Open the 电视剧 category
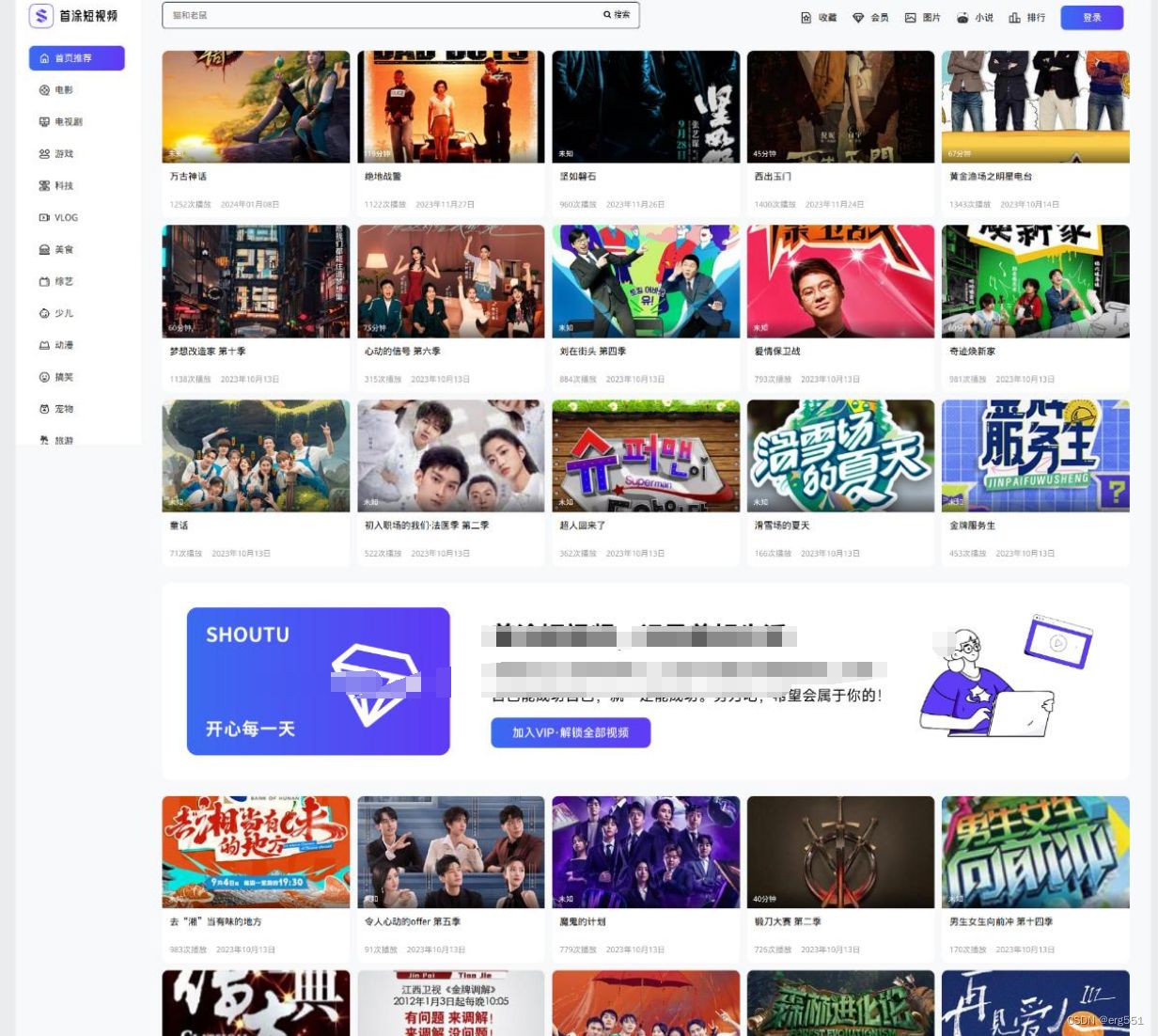Image resolution: width=1158 pixels, height=1036 pixels. click(x=68, y=122)
